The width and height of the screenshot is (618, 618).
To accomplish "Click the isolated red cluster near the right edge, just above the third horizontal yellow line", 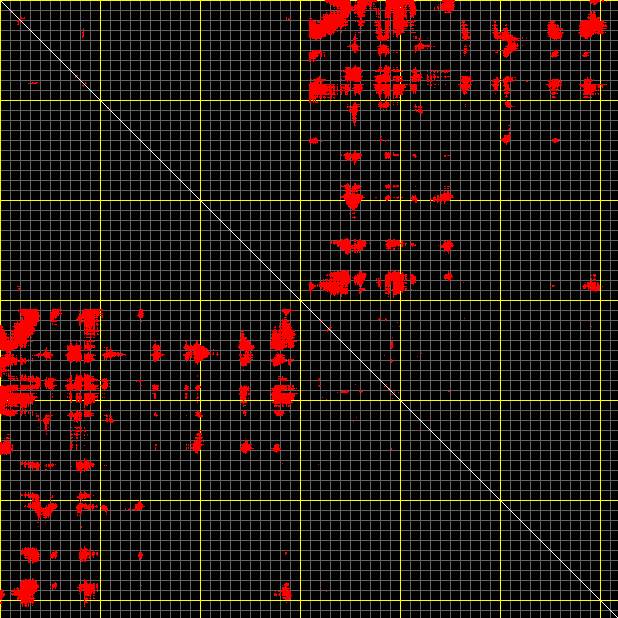I will coord(592,286).
